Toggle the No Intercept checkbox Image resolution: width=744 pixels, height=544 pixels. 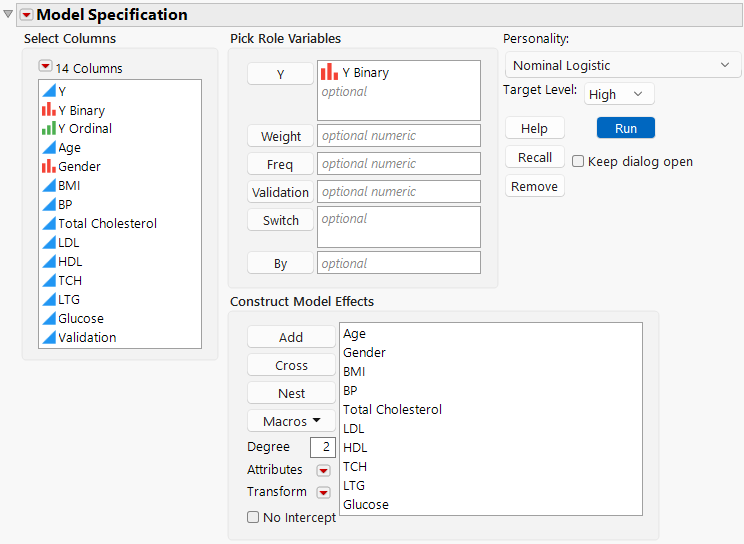pos(253,517)
